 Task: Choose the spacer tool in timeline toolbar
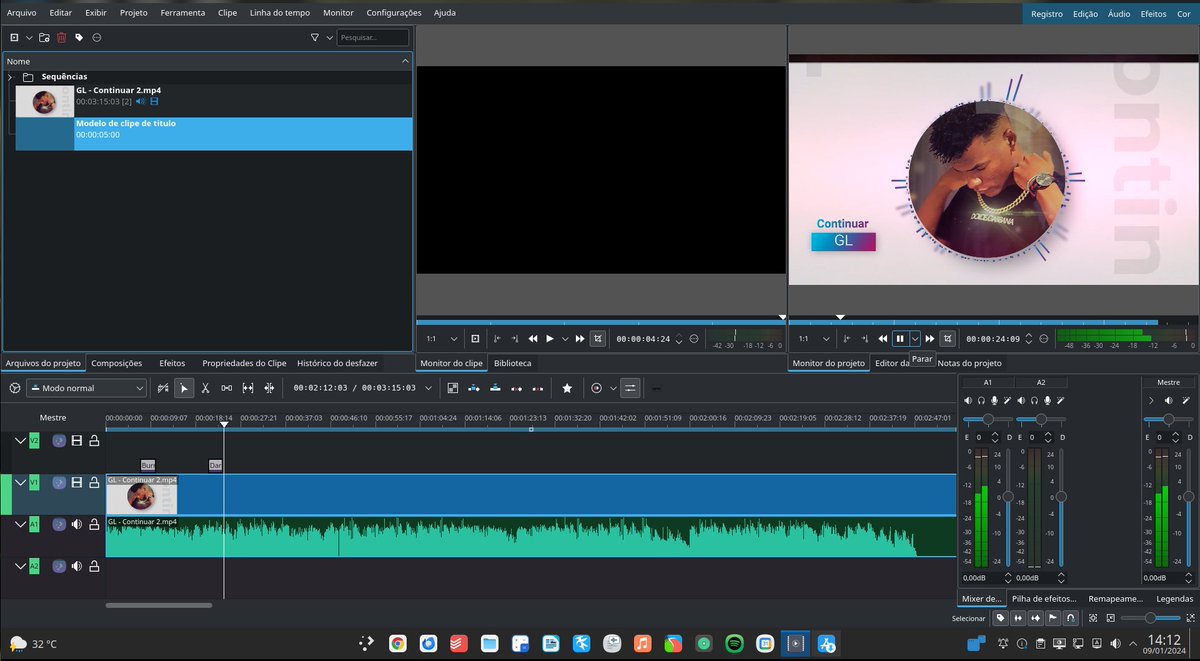point(227,388)
